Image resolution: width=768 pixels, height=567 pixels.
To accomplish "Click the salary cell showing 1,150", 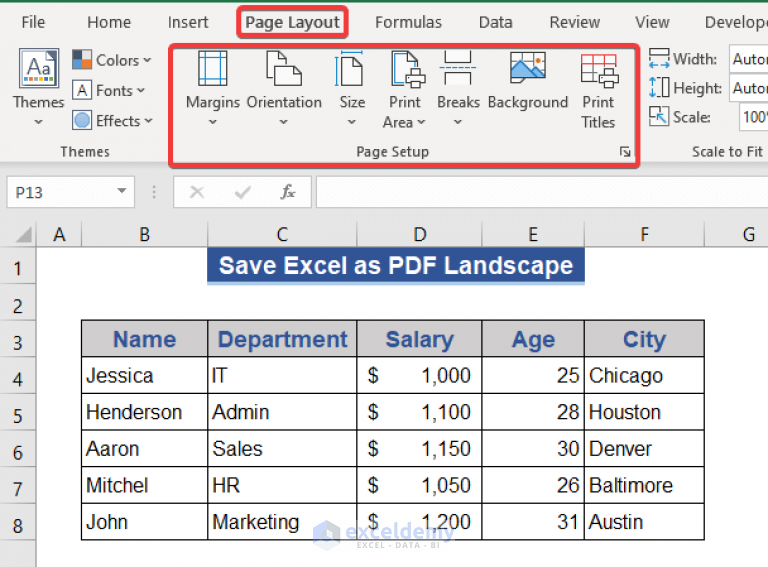I will [x=420, y=449].
